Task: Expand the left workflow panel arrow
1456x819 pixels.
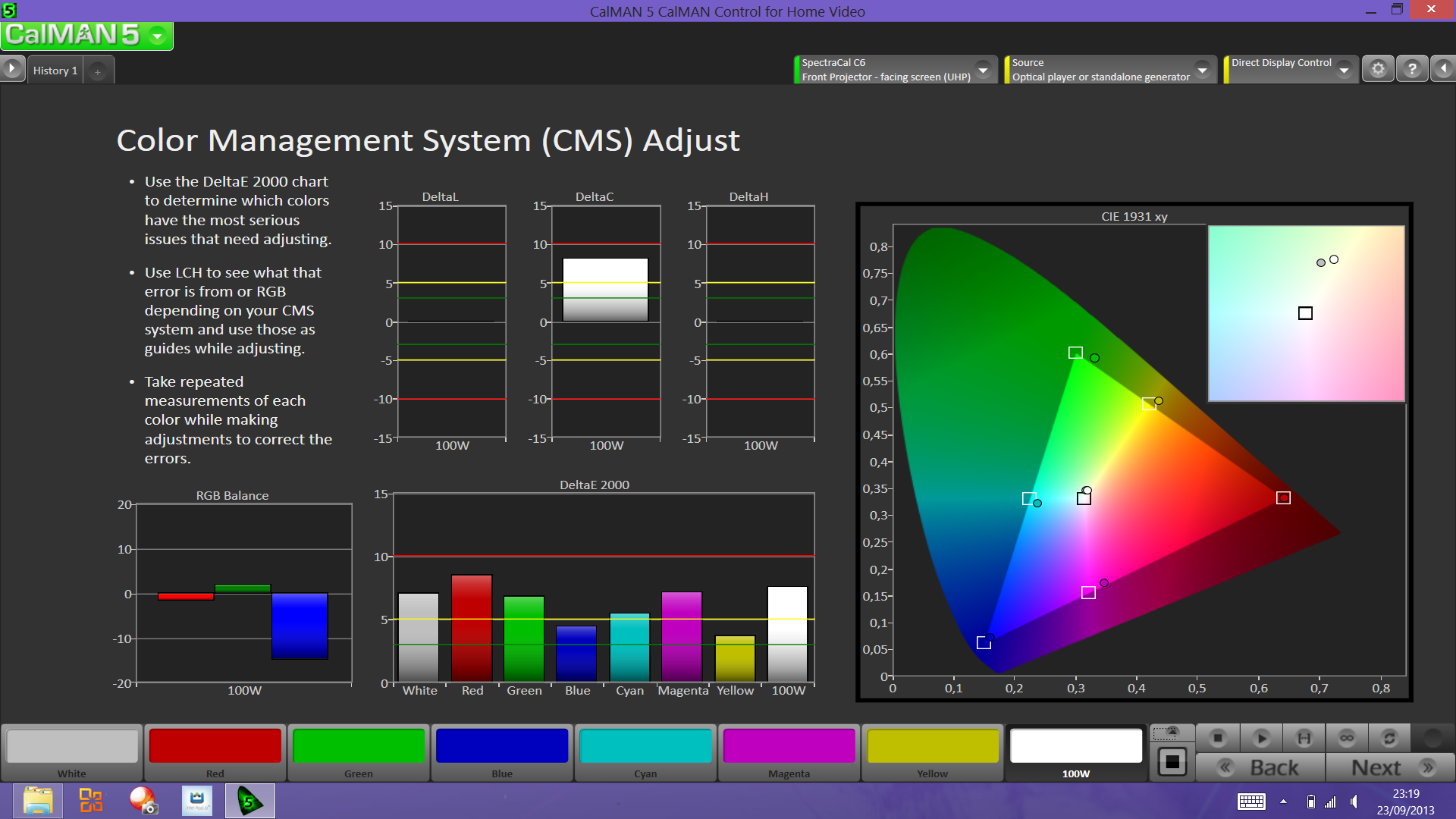Action: click(11, 69)
